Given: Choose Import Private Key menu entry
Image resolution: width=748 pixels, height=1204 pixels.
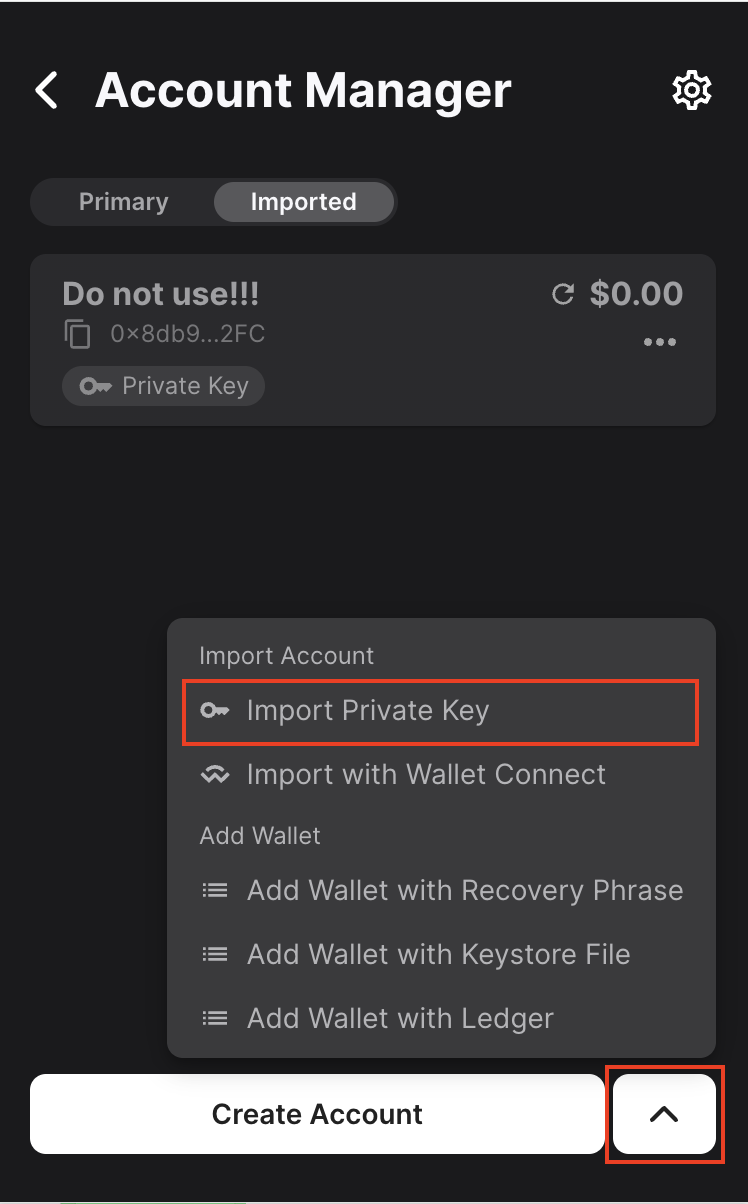Looking at the screenshot, I should 368,711.
